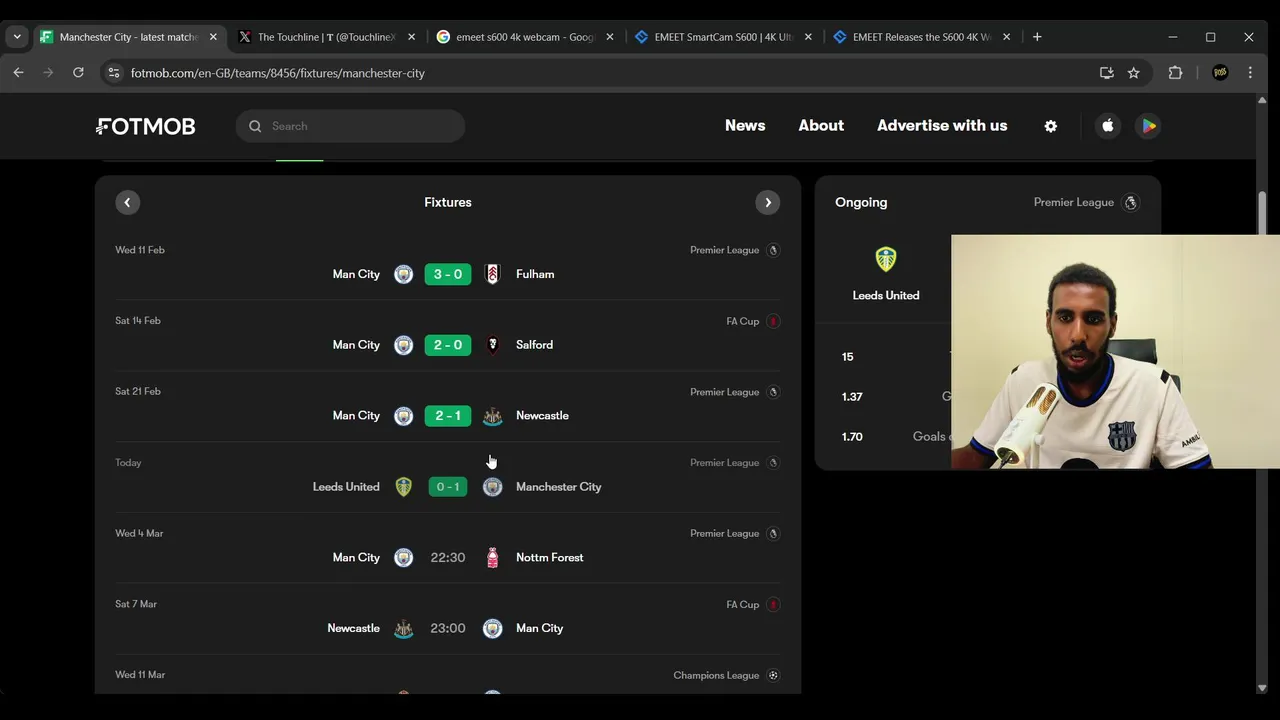Open Advertise with us link
Image resolution: width=1280 pixels, height=720 pixels.
point(942,126)
